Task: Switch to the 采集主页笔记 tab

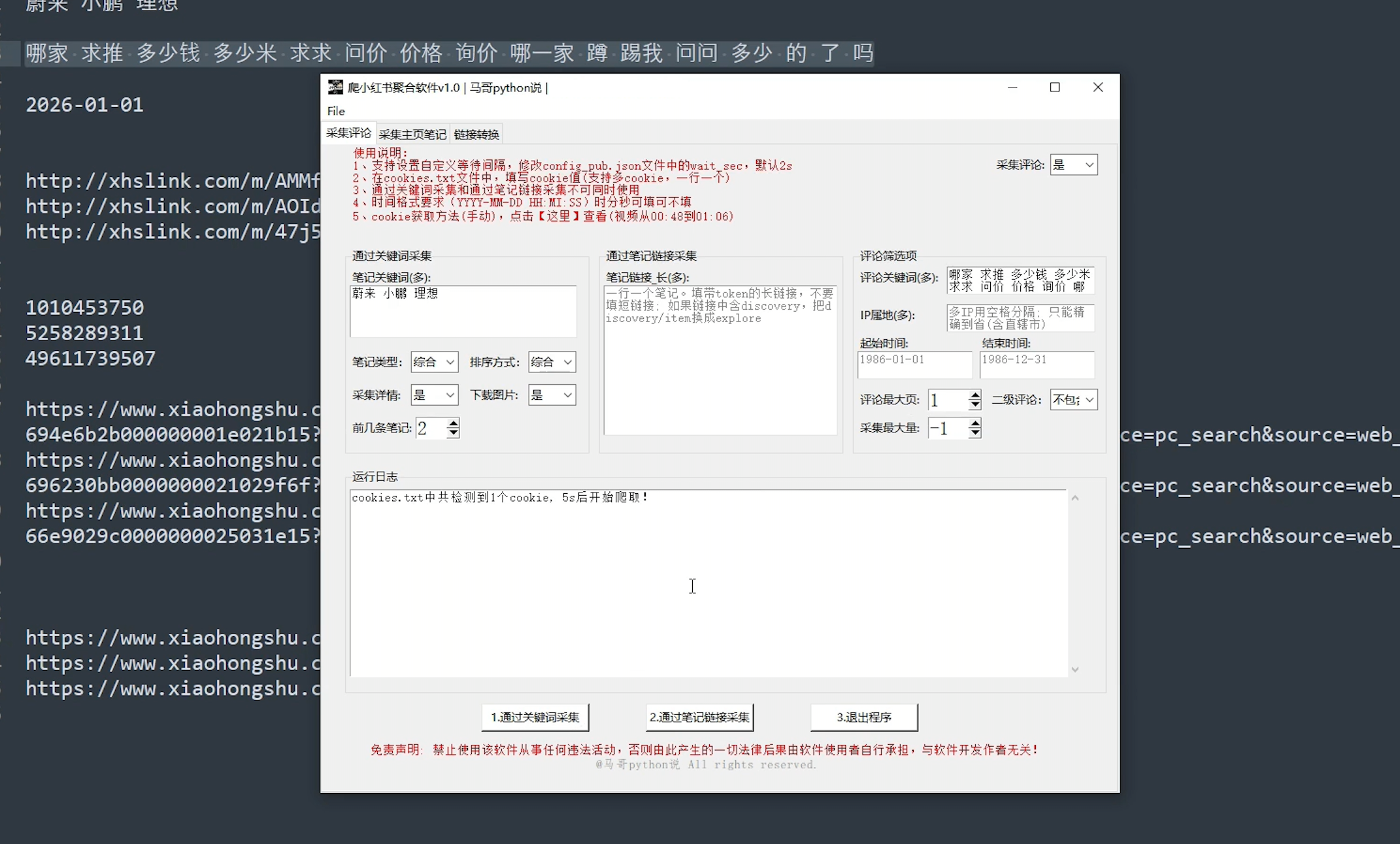Action: (x=412, y=135)
